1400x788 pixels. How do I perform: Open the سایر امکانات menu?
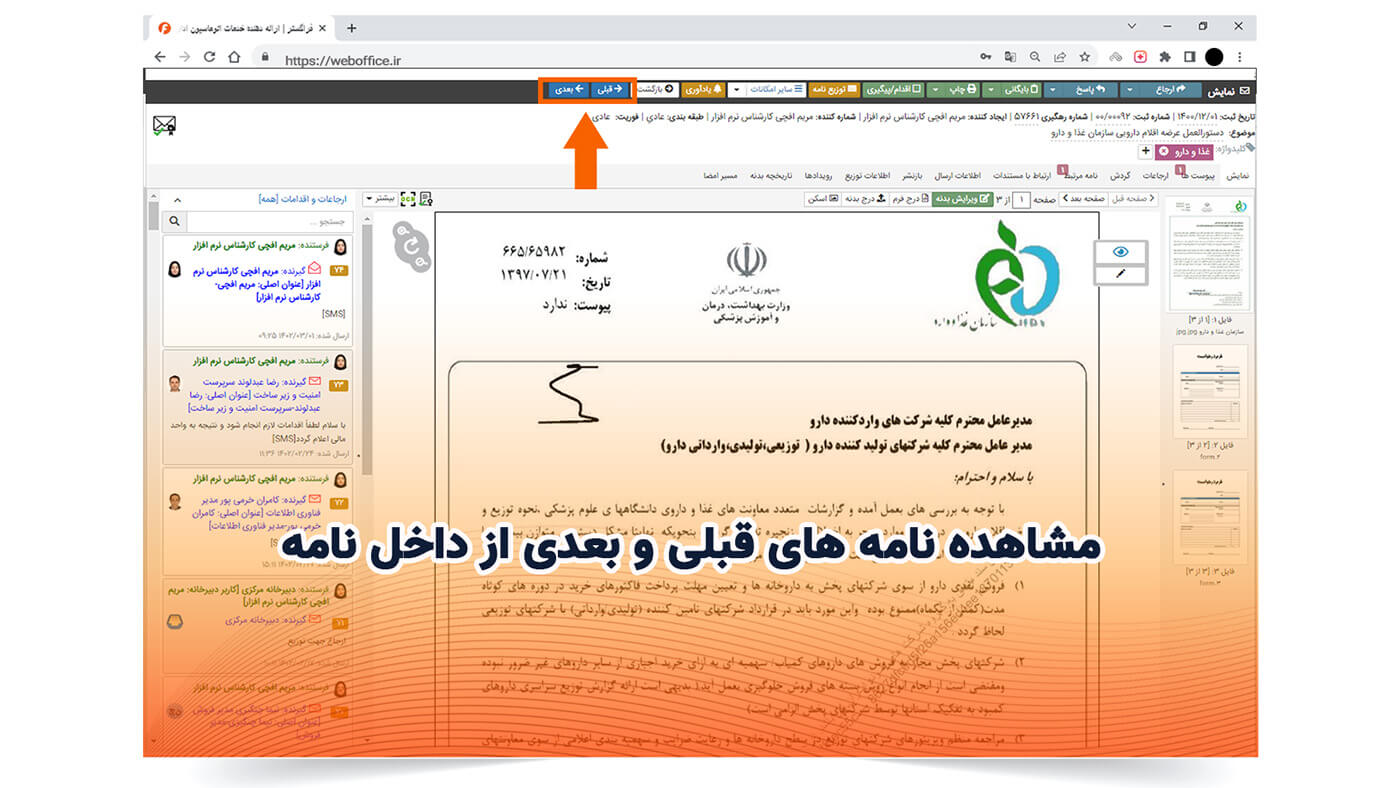pos(774,89)
